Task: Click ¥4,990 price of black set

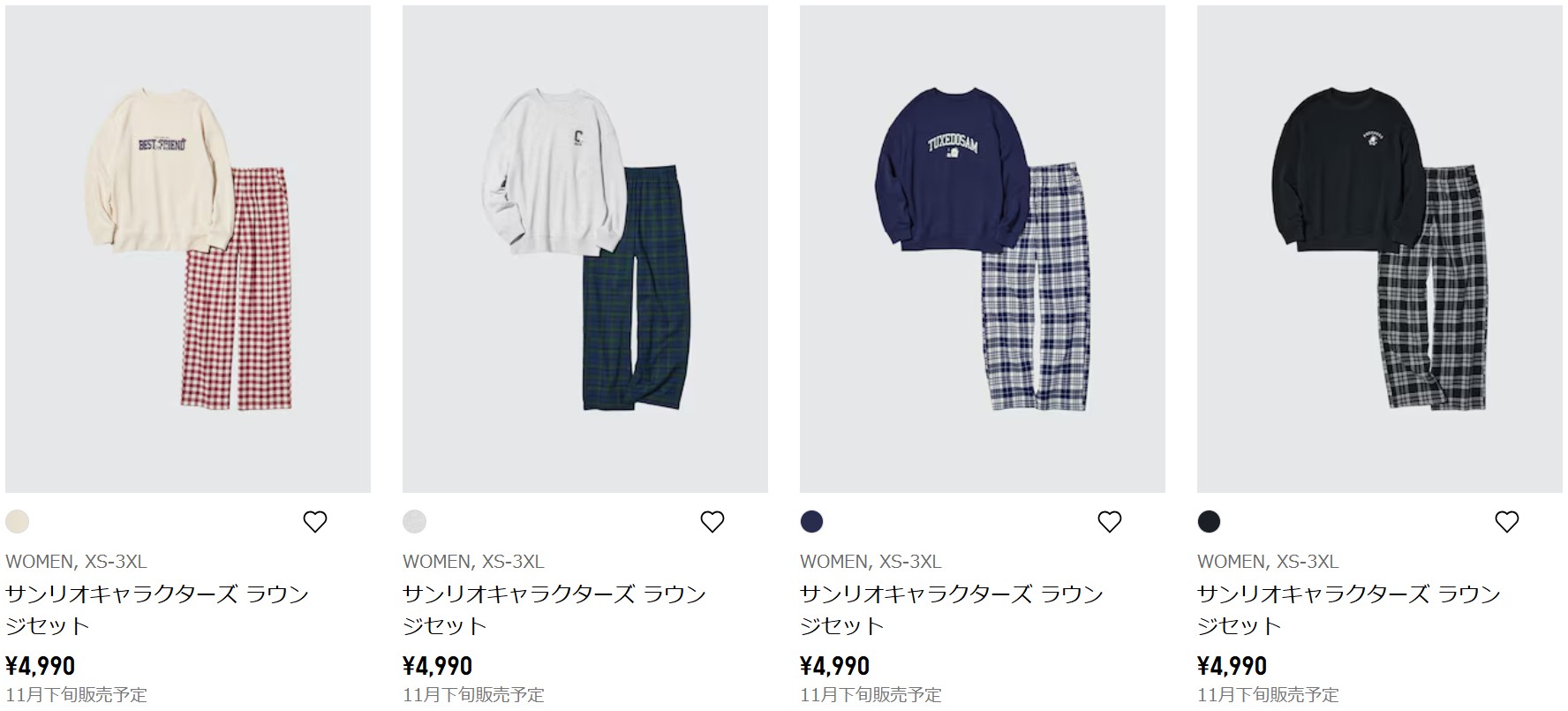Action: (1233, 666)
